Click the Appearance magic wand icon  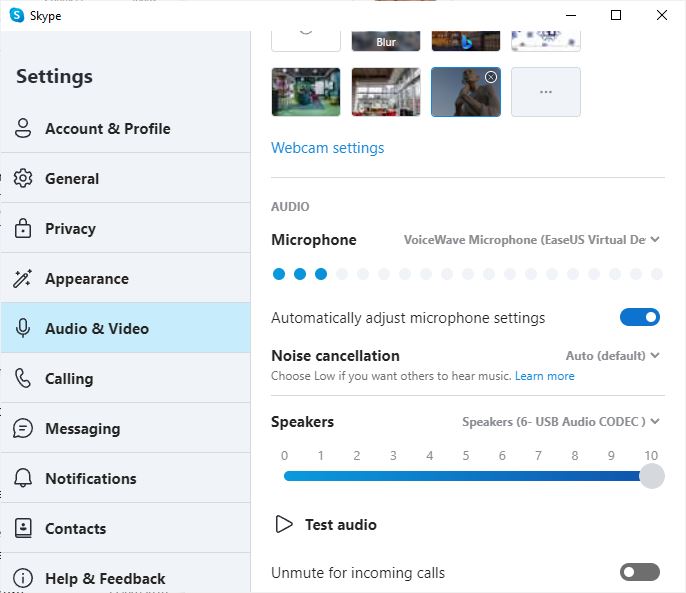(23, 278)
